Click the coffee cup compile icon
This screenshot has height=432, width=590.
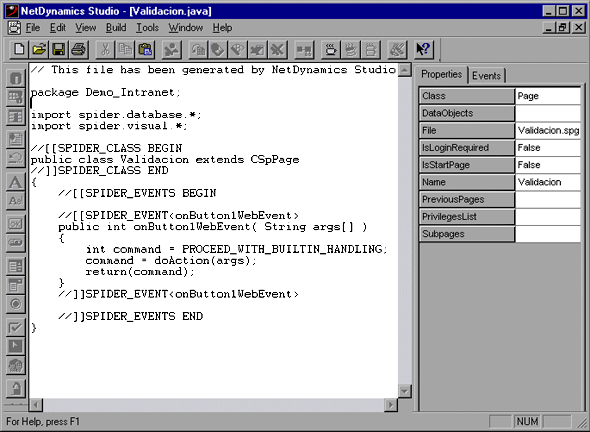331,49
